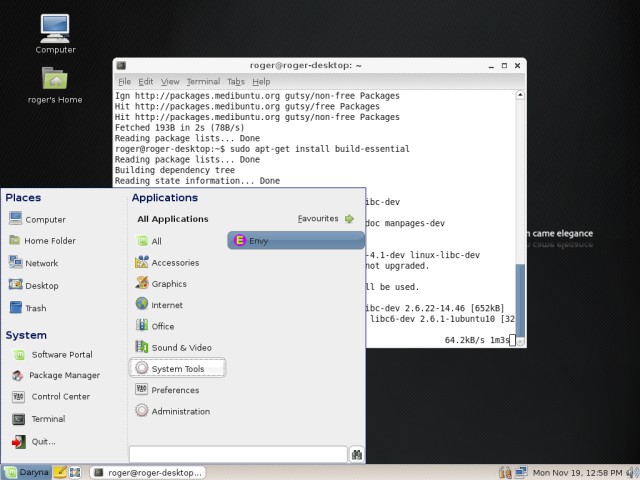Click the network tray icon
Image resolution: width=640 pixels, height=480 pixels.
pyautogui.click(x=521, y=473)
